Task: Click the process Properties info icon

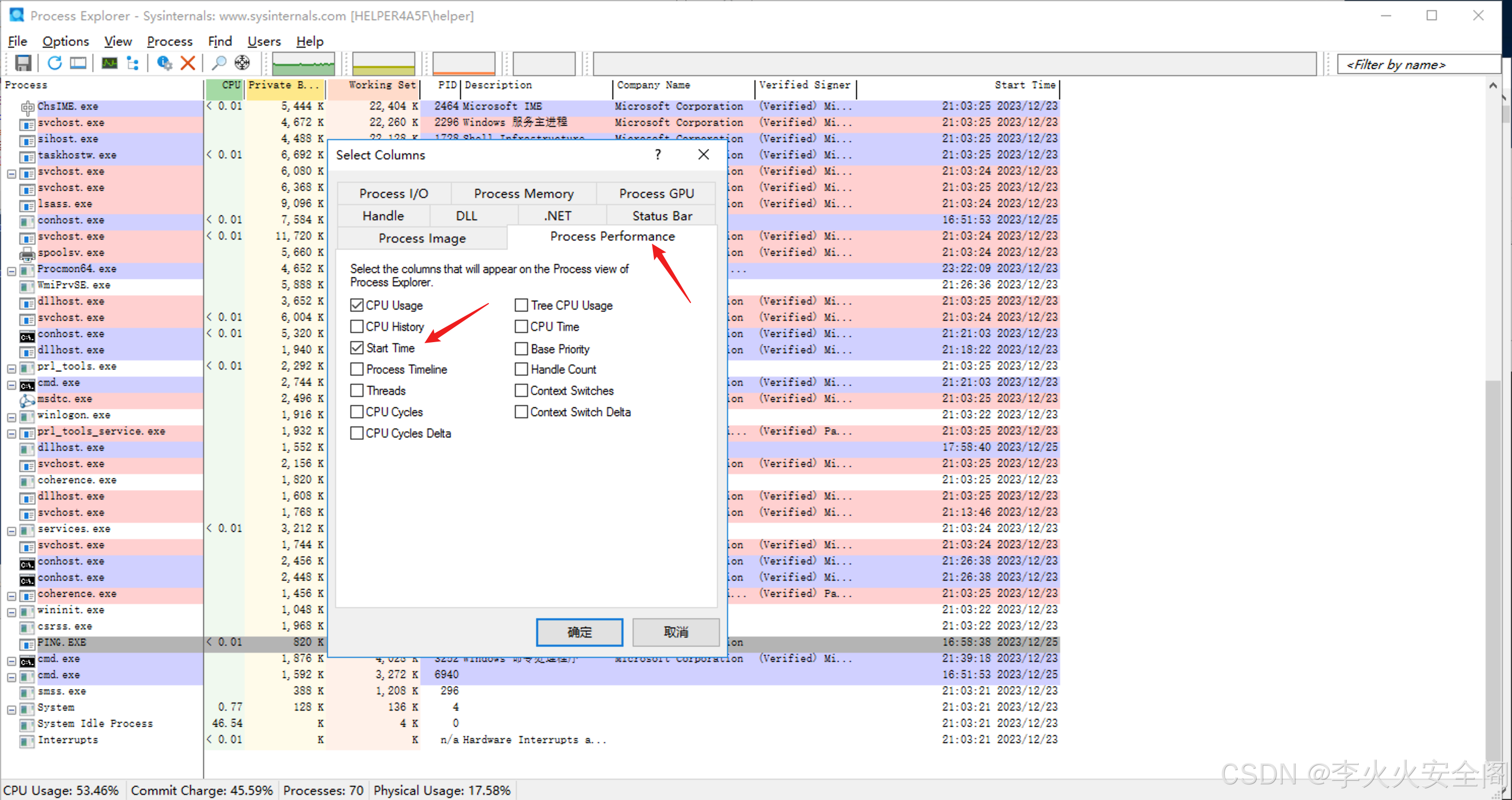Action: pyautogui.click(x=164, y=63)
